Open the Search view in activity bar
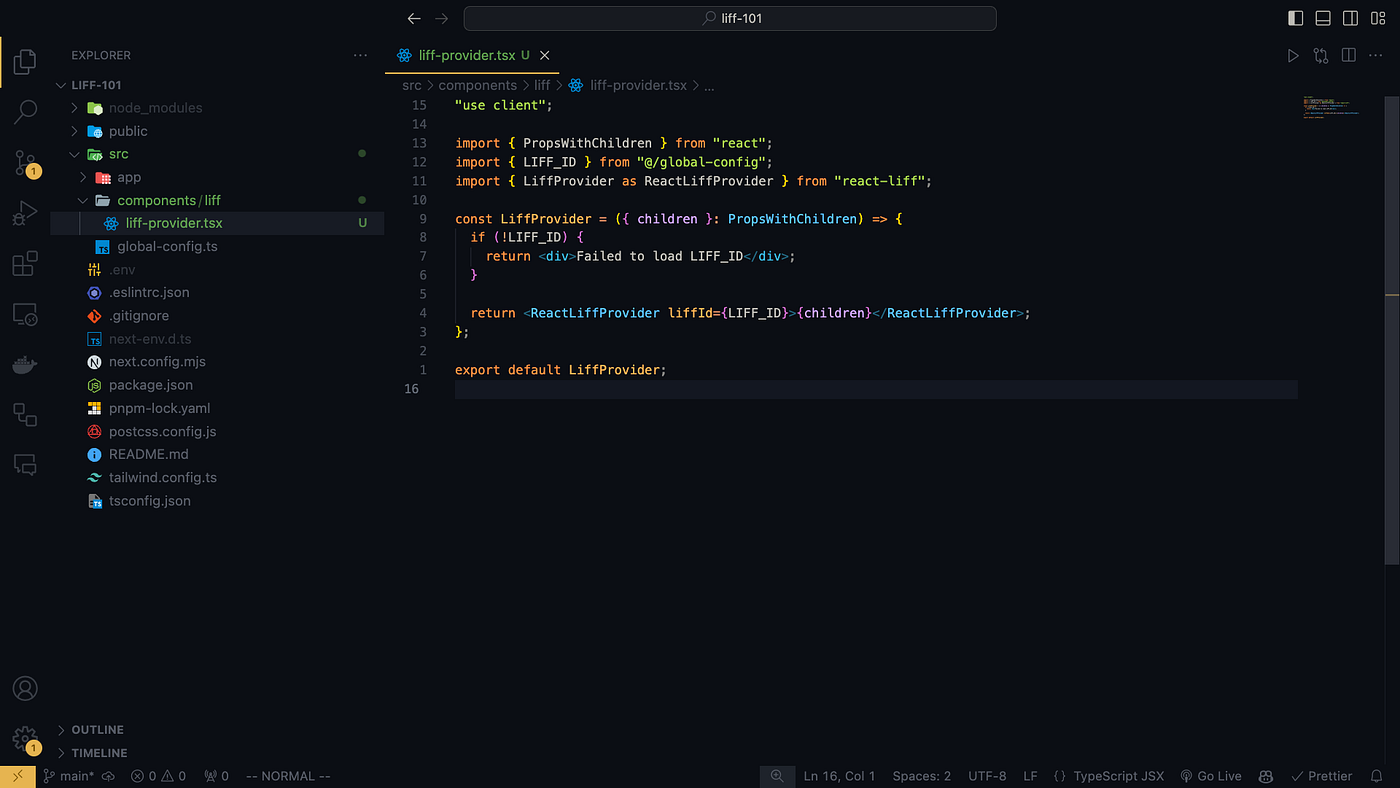This screenshot has width=1400, height=788. click(25, 112)
